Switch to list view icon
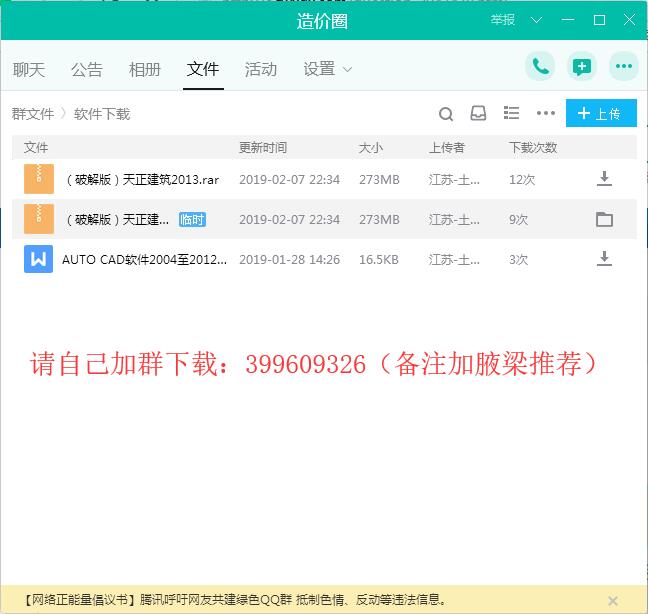 (x=511, y=113)
